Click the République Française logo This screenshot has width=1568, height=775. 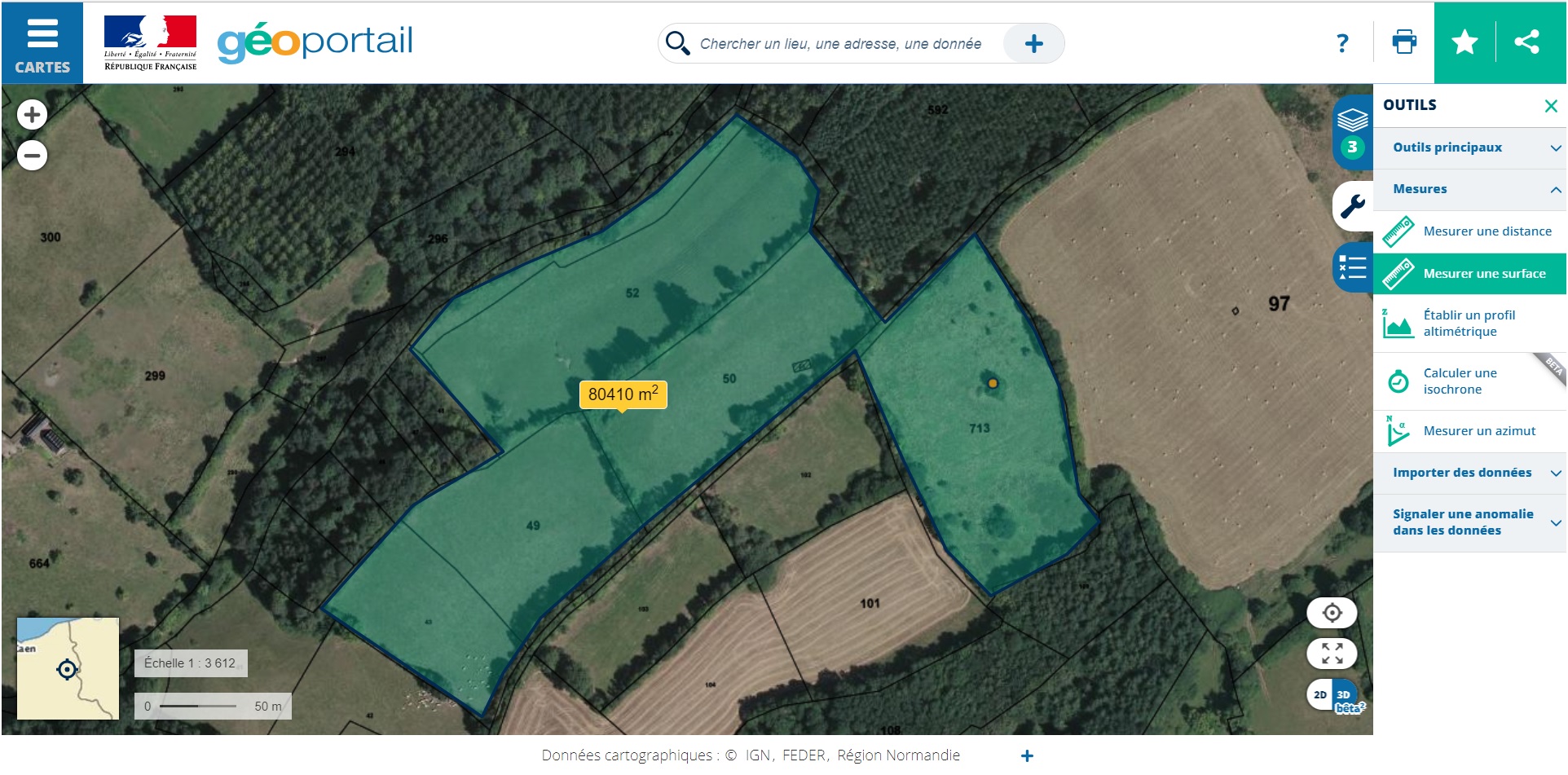point(150,43)
